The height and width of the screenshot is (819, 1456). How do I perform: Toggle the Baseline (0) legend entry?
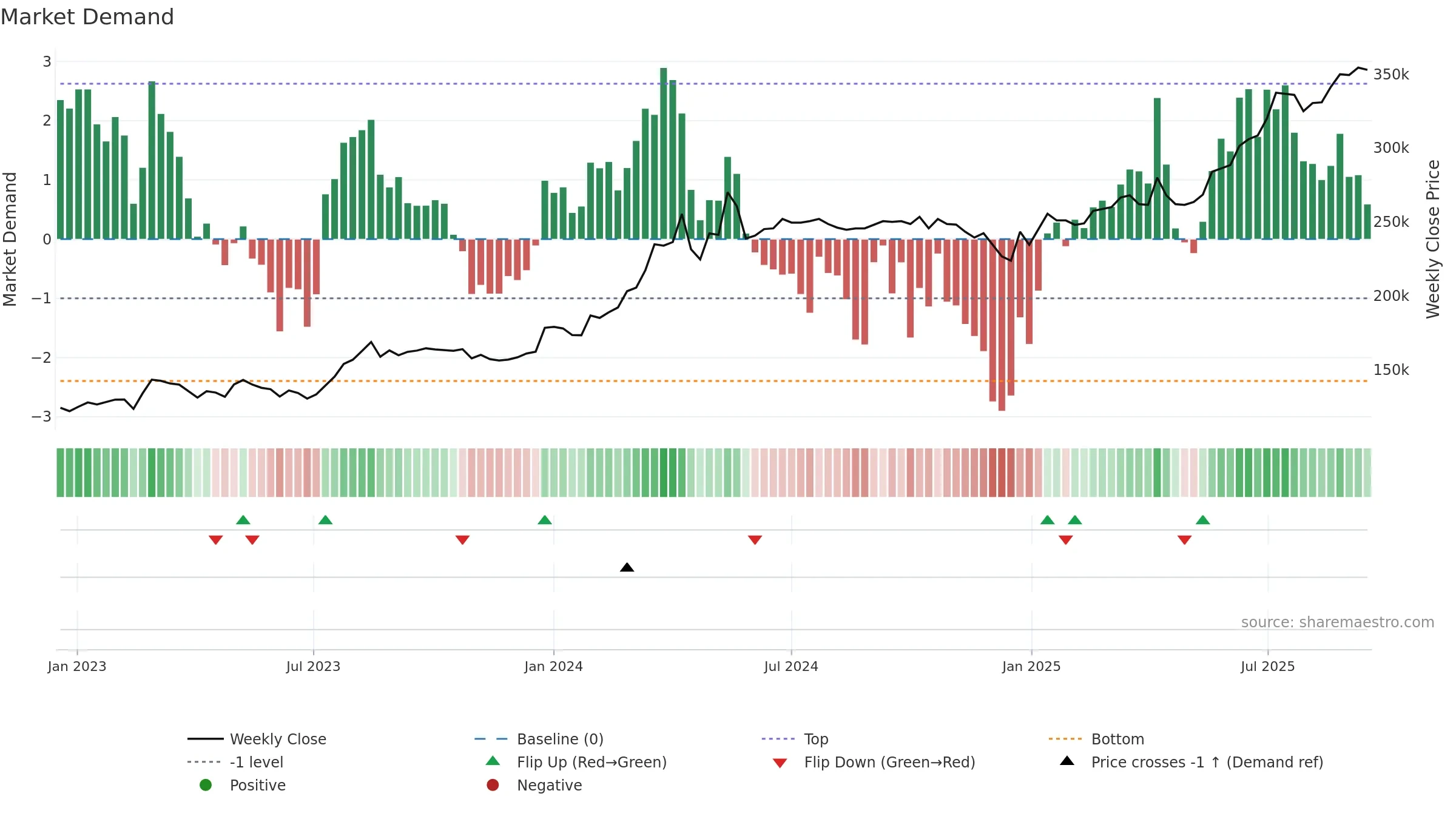pyautogui.click(x=539, y=739)
